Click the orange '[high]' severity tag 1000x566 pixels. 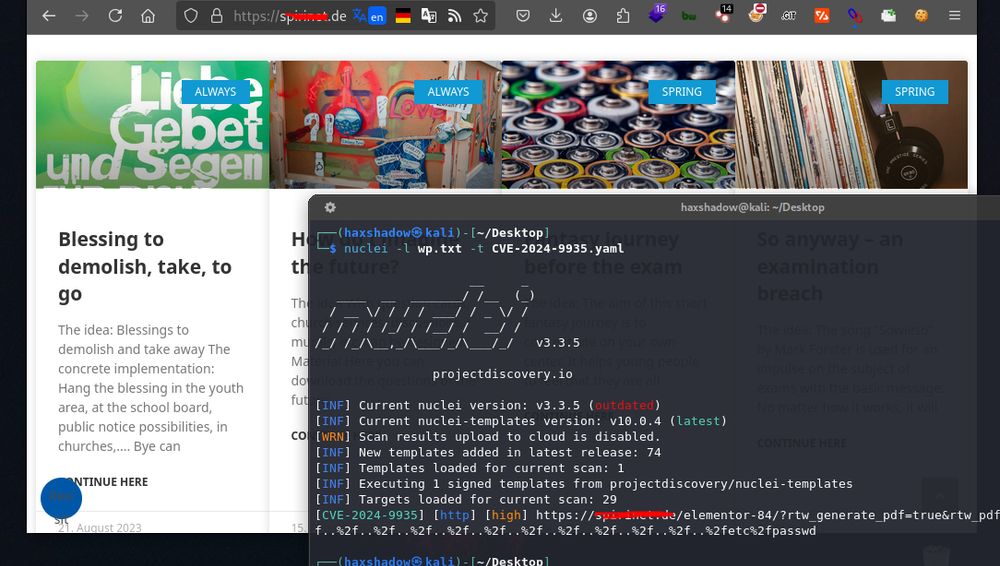point(506,515)
